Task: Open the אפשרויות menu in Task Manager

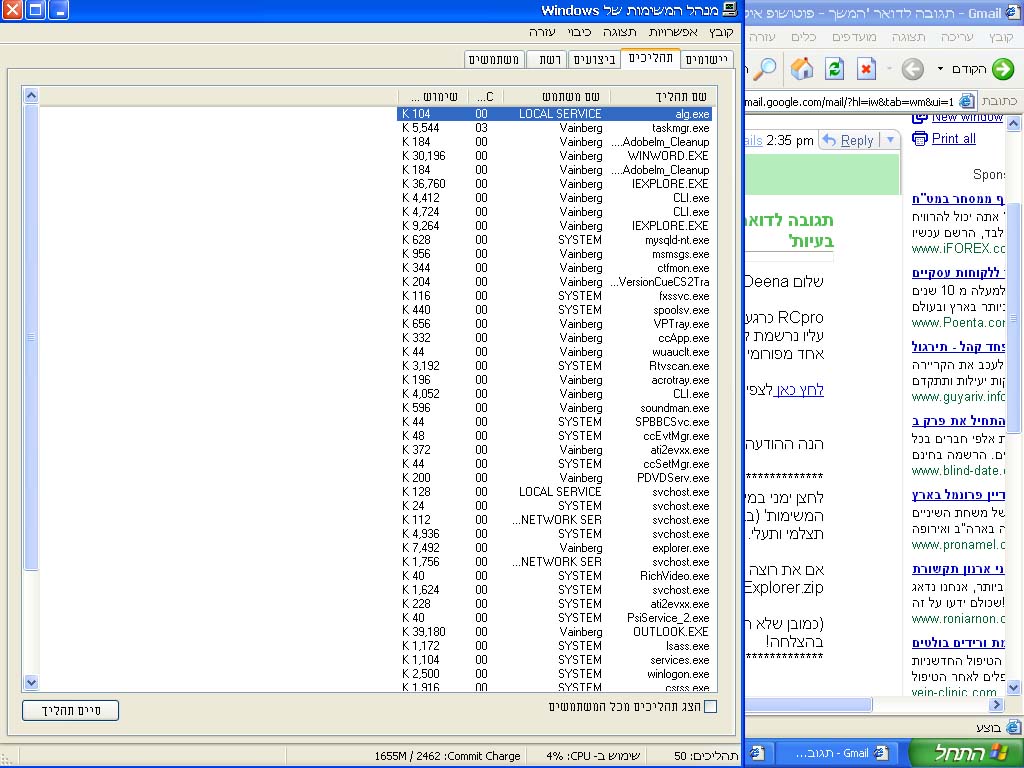Action: pyautogui.click(x=674, y=33)
